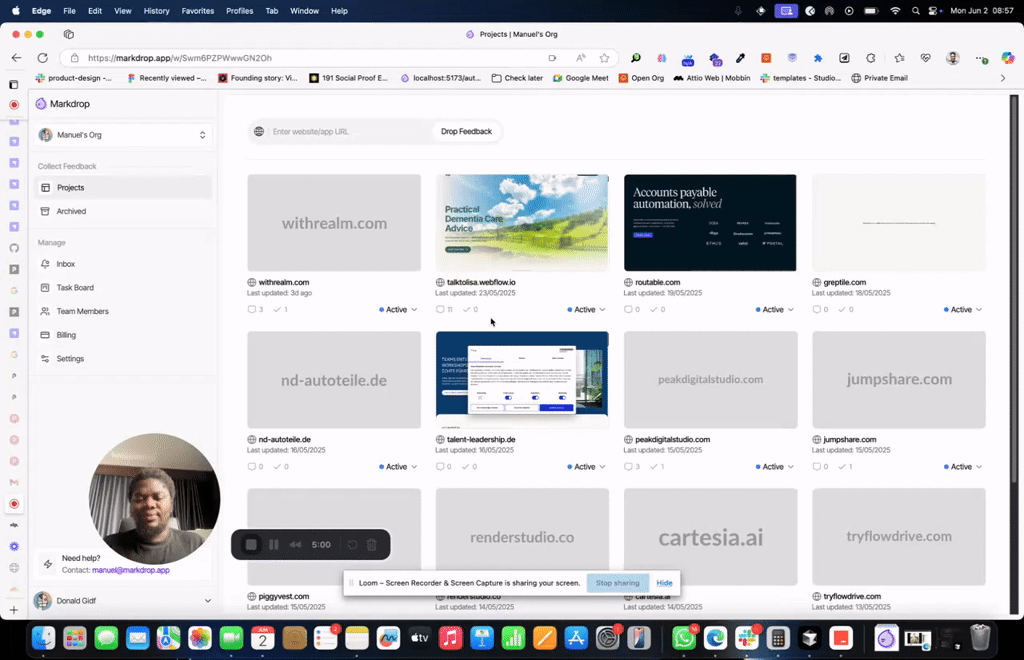Open WhatsApp from the Dock
The image size is (1024, 660).
(684, 638)
